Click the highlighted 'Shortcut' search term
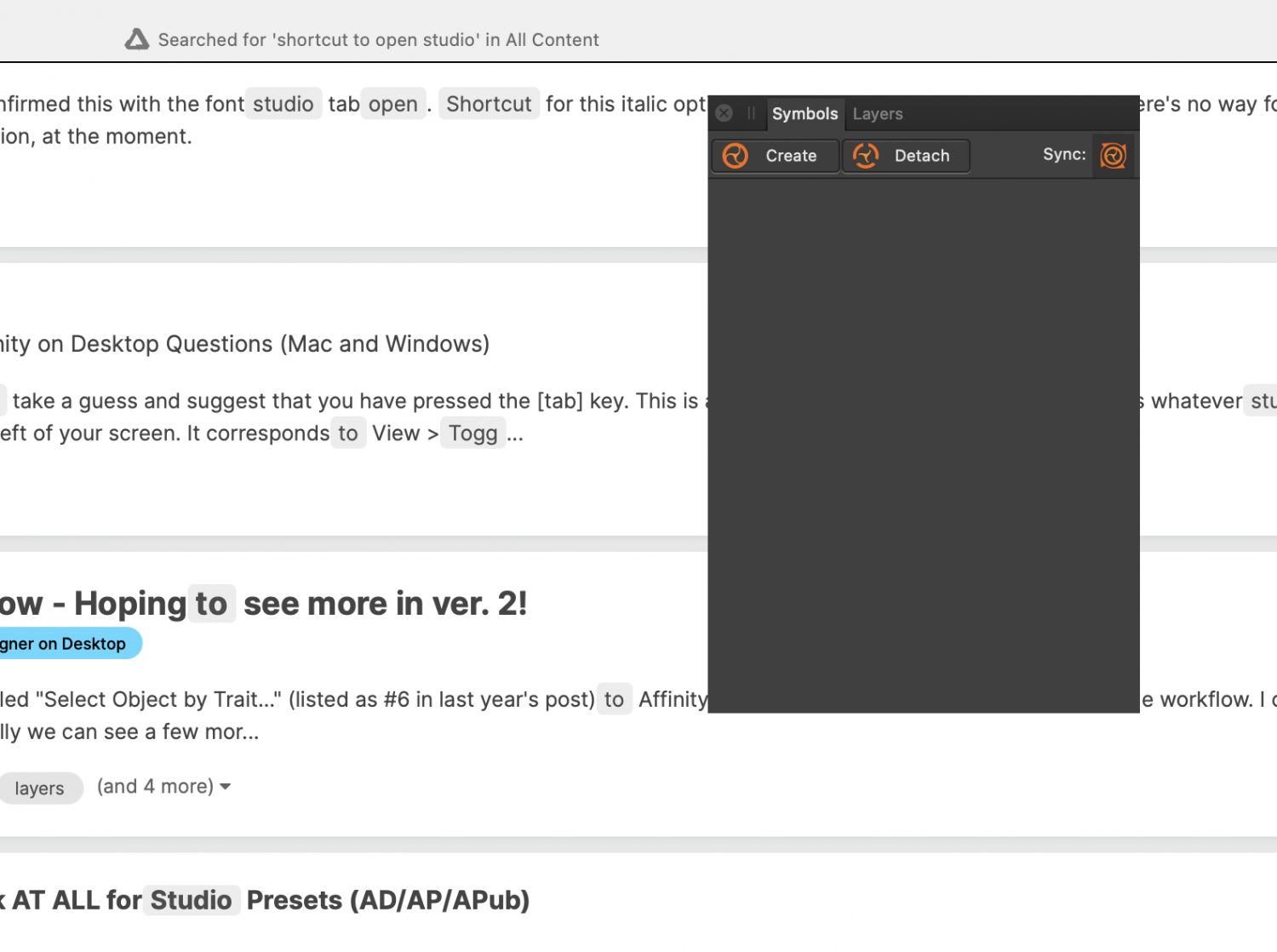The width and height of the screenshot is (1277, 952). coord(489,103)
